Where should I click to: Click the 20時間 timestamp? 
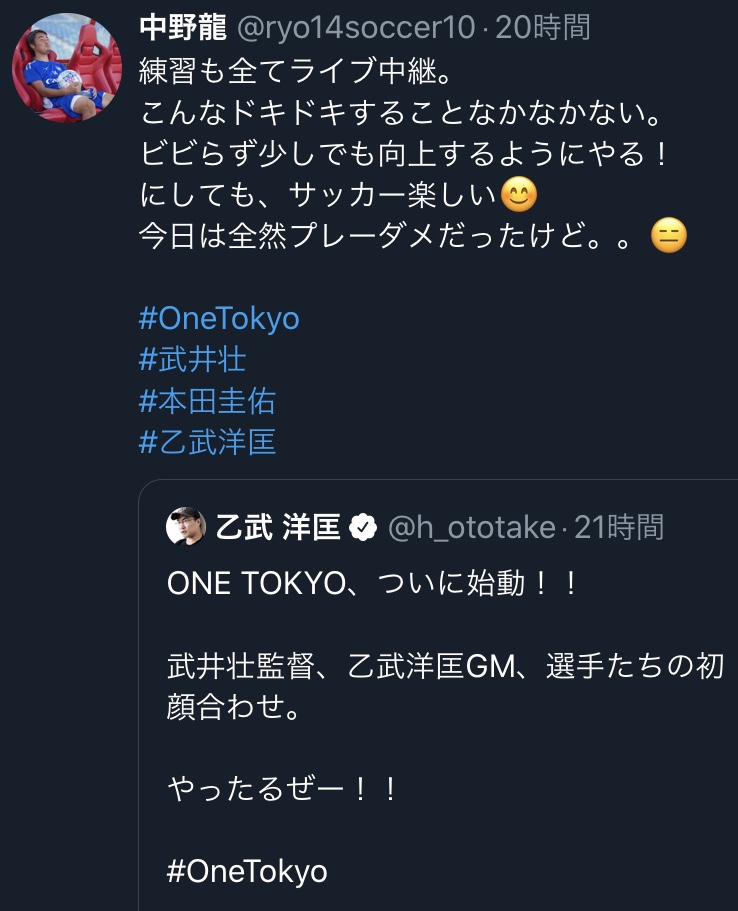coord(543,27)
